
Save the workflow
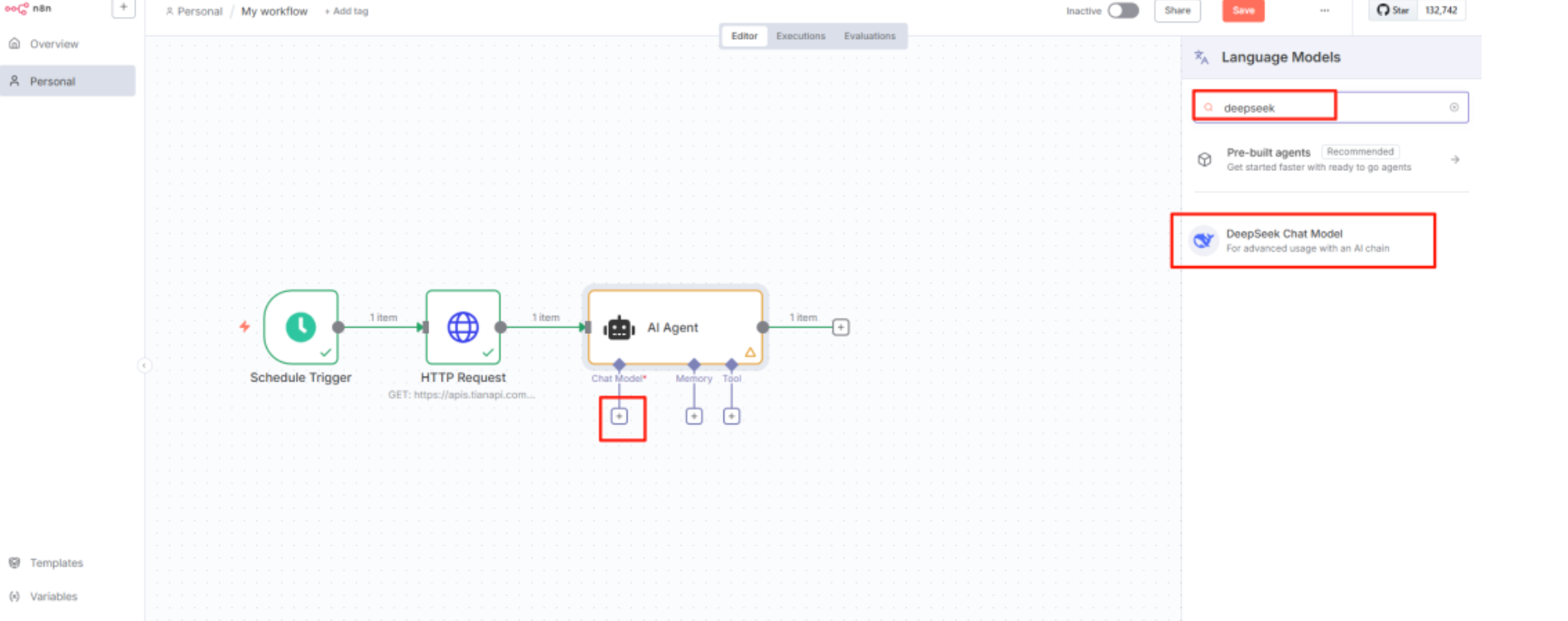(1243, 10)
